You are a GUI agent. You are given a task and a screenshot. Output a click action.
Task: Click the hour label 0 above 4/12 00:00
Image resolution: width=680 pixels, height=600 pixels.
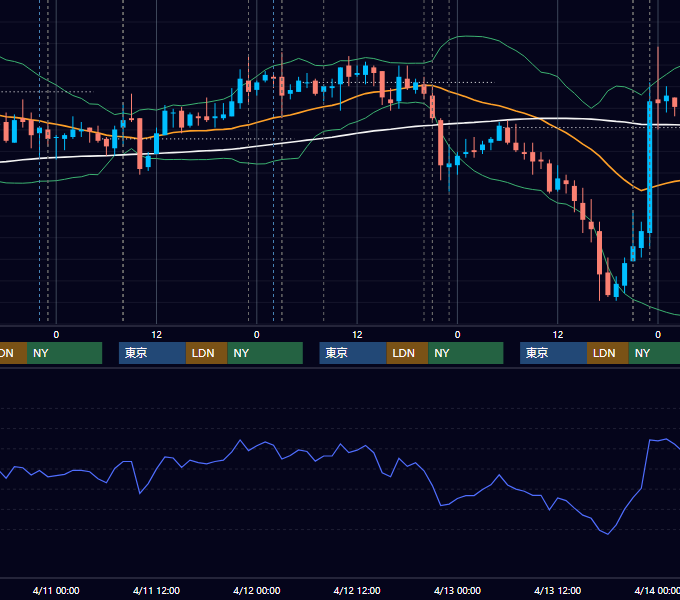pyautogui.click(x=257, y=335)
